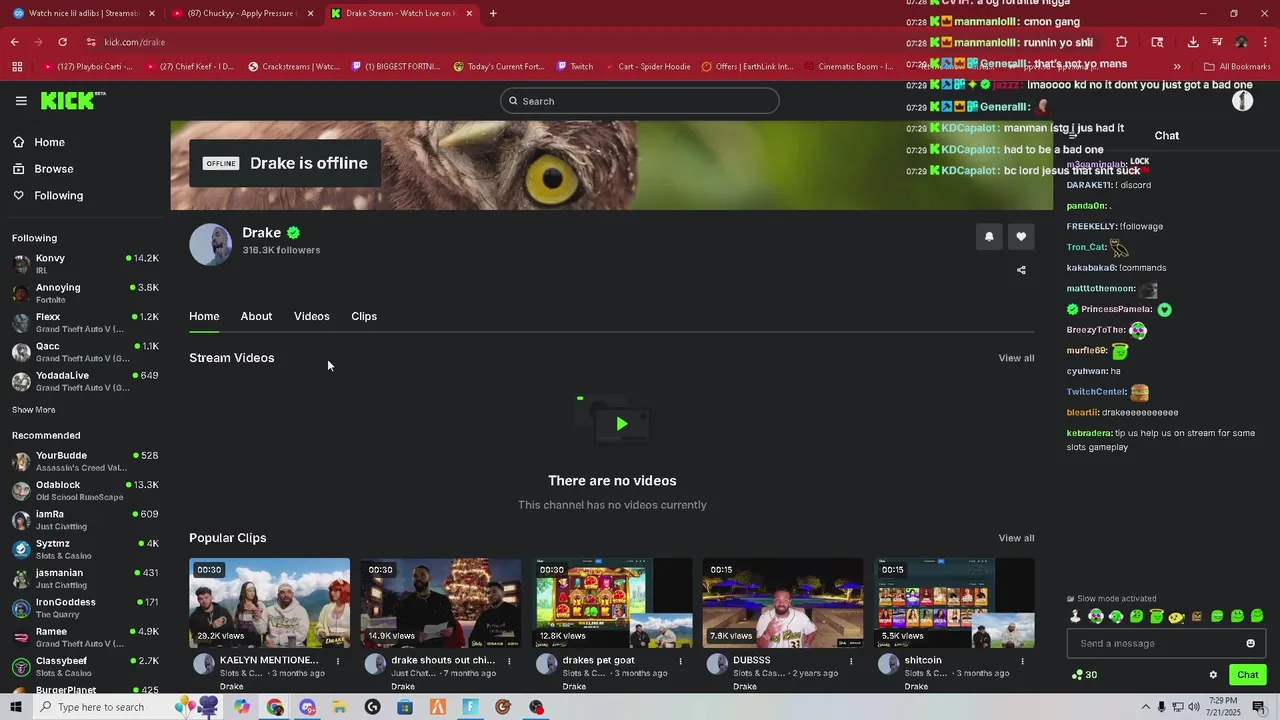Click View all for Stream Videos
Image resolution: width=1280 pixels, height=720 pixels.
[x=1016, y=358]
